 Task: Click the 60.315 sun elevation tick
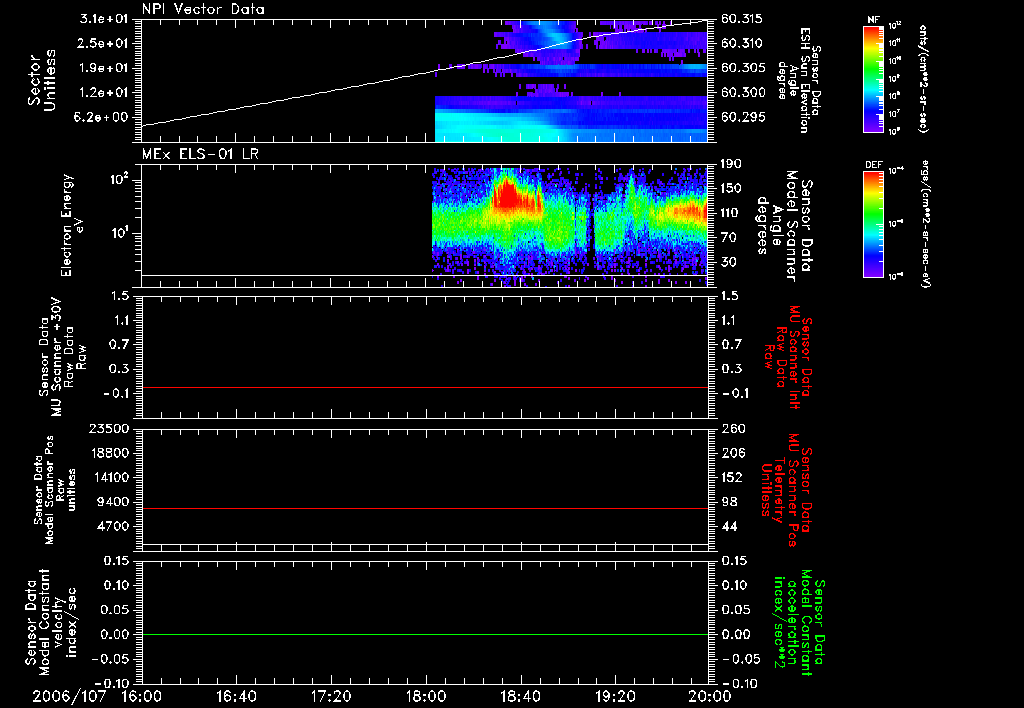(x=741, y=19)
